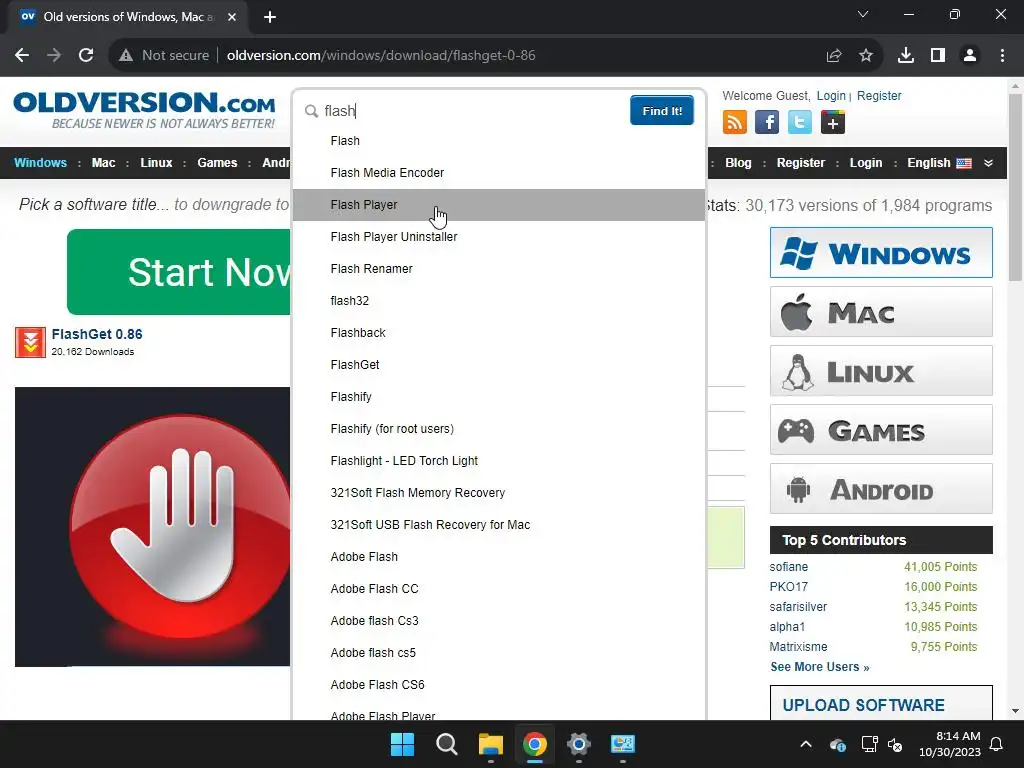Screen dimensions: 1024x768
Task: Click the Linux platform banner button
Action: [x=881, y=371]
